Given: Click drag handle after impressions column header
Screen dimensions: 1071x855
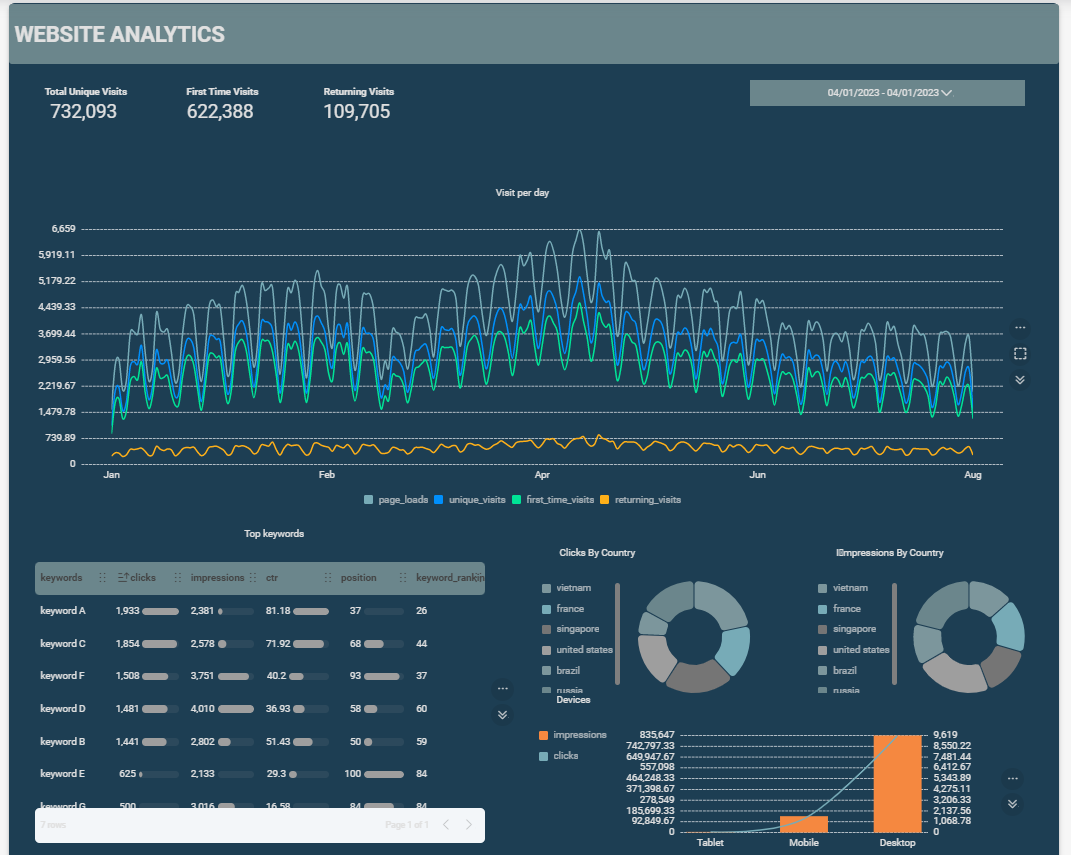Looking at the screenshot, I should [x=253, y=578].
